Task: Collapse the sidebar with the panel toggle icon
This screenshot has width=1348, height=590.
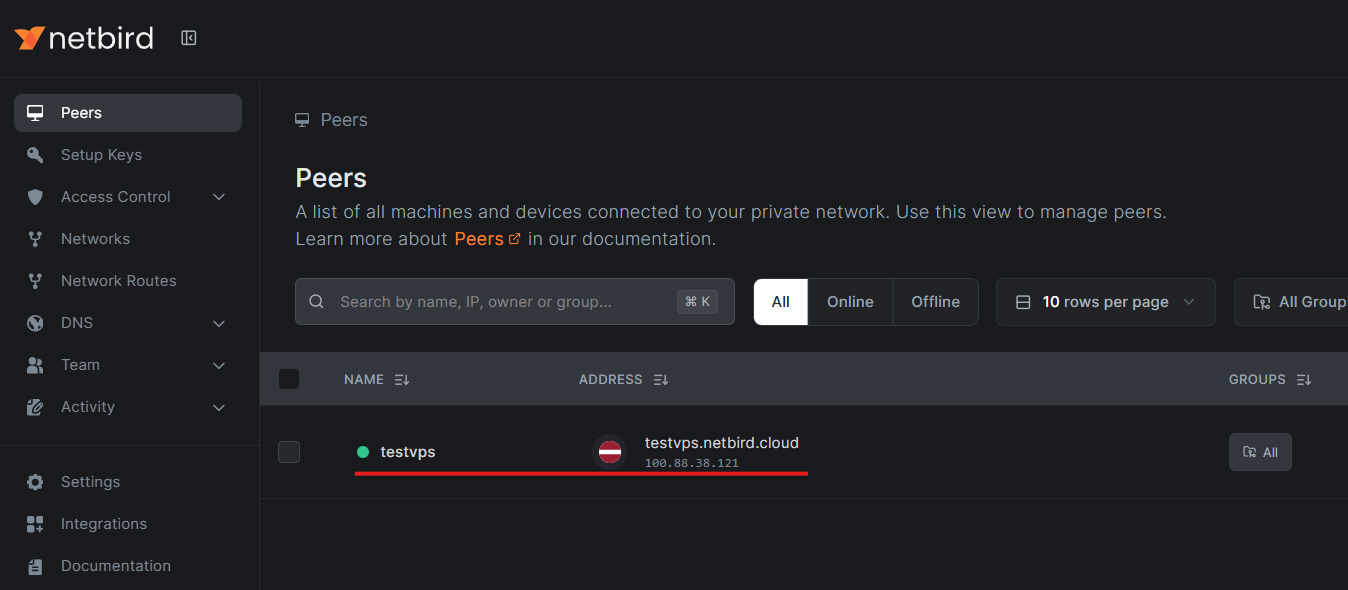Action: [189, 38]
